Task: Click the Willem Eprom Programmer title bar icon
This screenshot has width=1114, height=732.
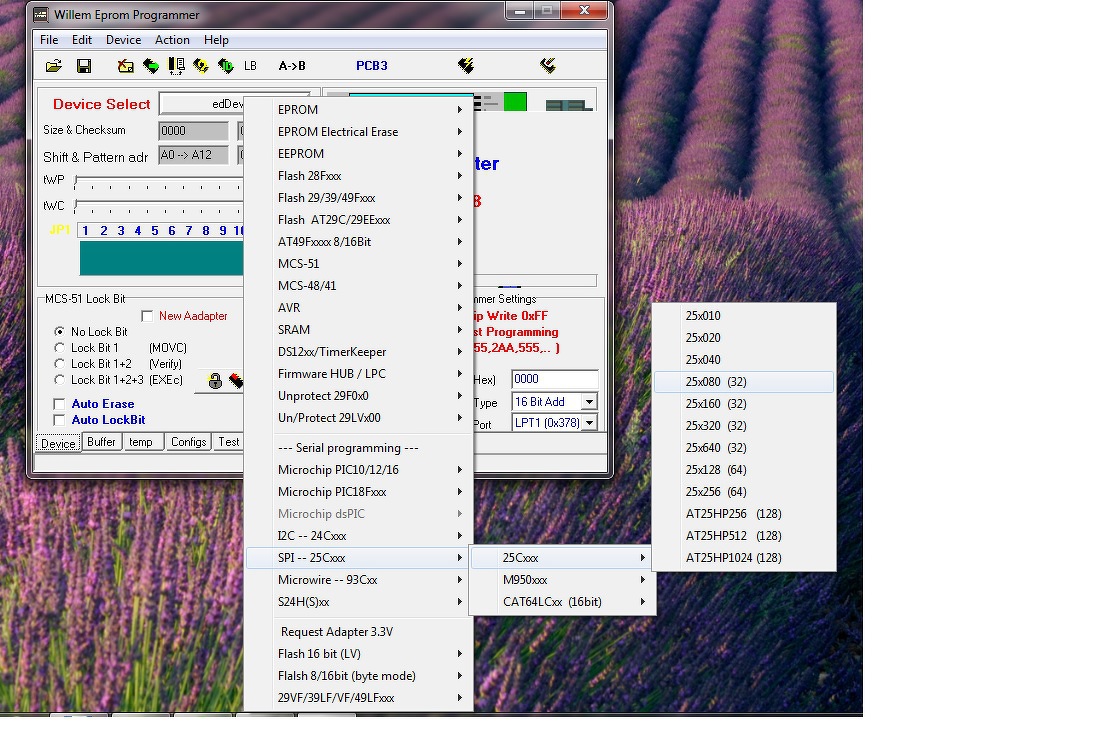Action: coord(41,14)
